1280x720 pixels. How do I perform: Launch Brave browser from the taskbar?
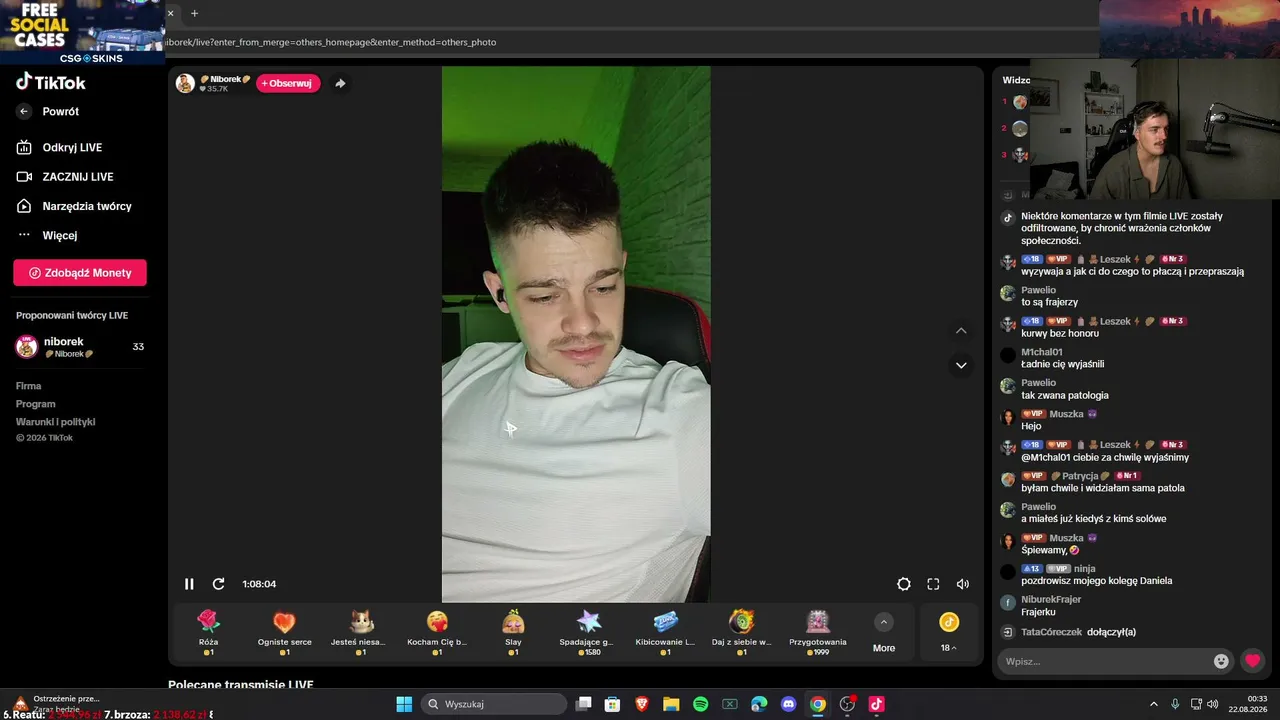[x=642, y=704]
